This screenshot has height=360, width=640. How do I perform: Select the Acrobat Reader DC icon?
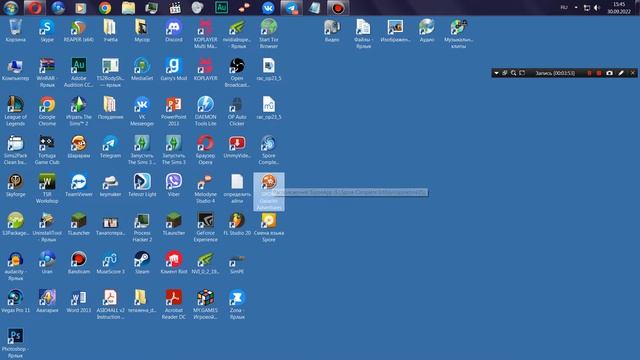[x=174, y=305]
